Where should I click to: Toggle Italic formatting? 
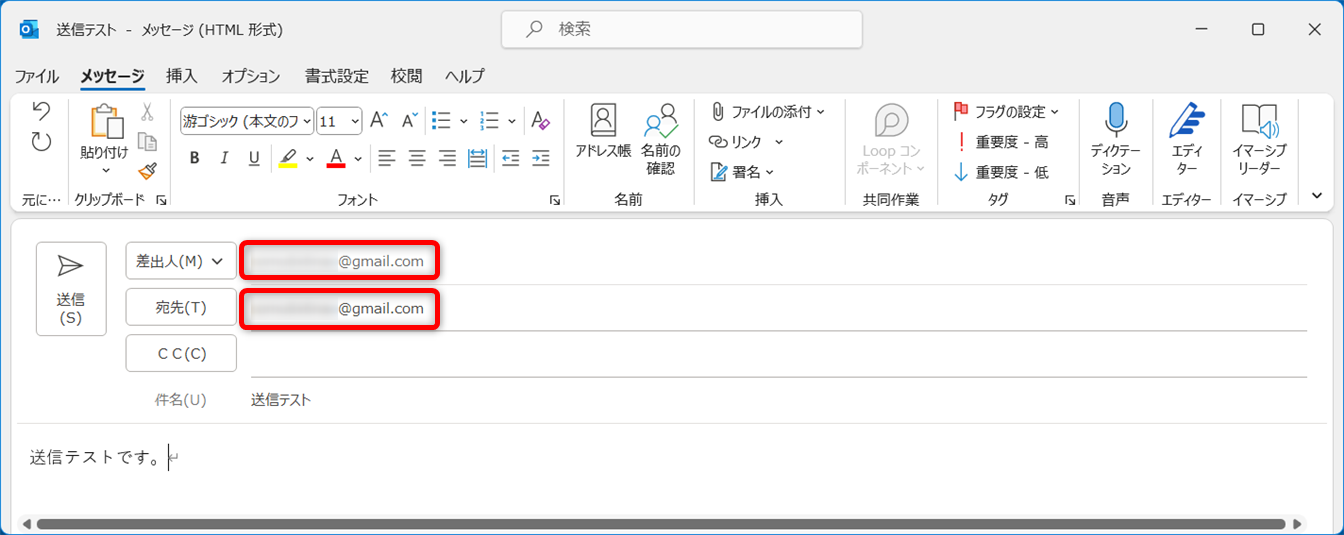coord(224,158)
